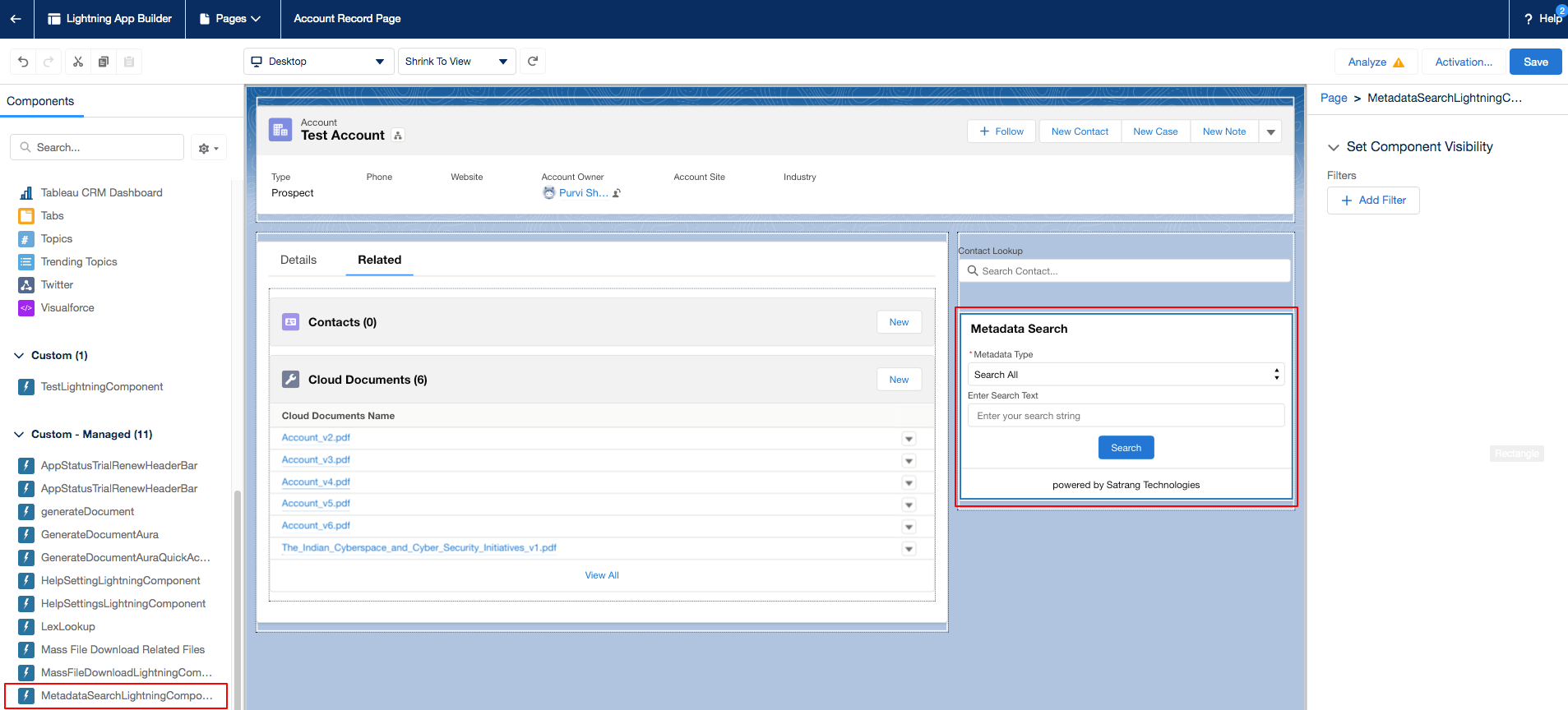Image resolution: width=1568 pixels, height=710 pixels.
Task: Open Help menu
Action: pos(1543,19)
